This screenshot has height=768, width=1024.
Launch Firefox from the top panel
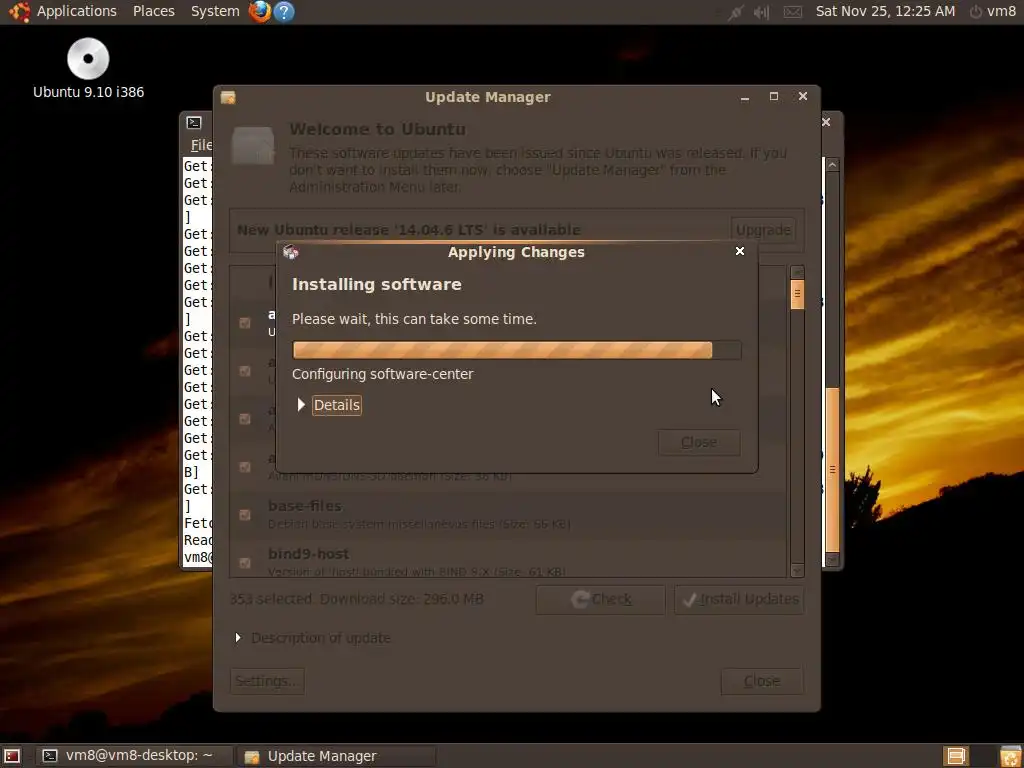260,11
